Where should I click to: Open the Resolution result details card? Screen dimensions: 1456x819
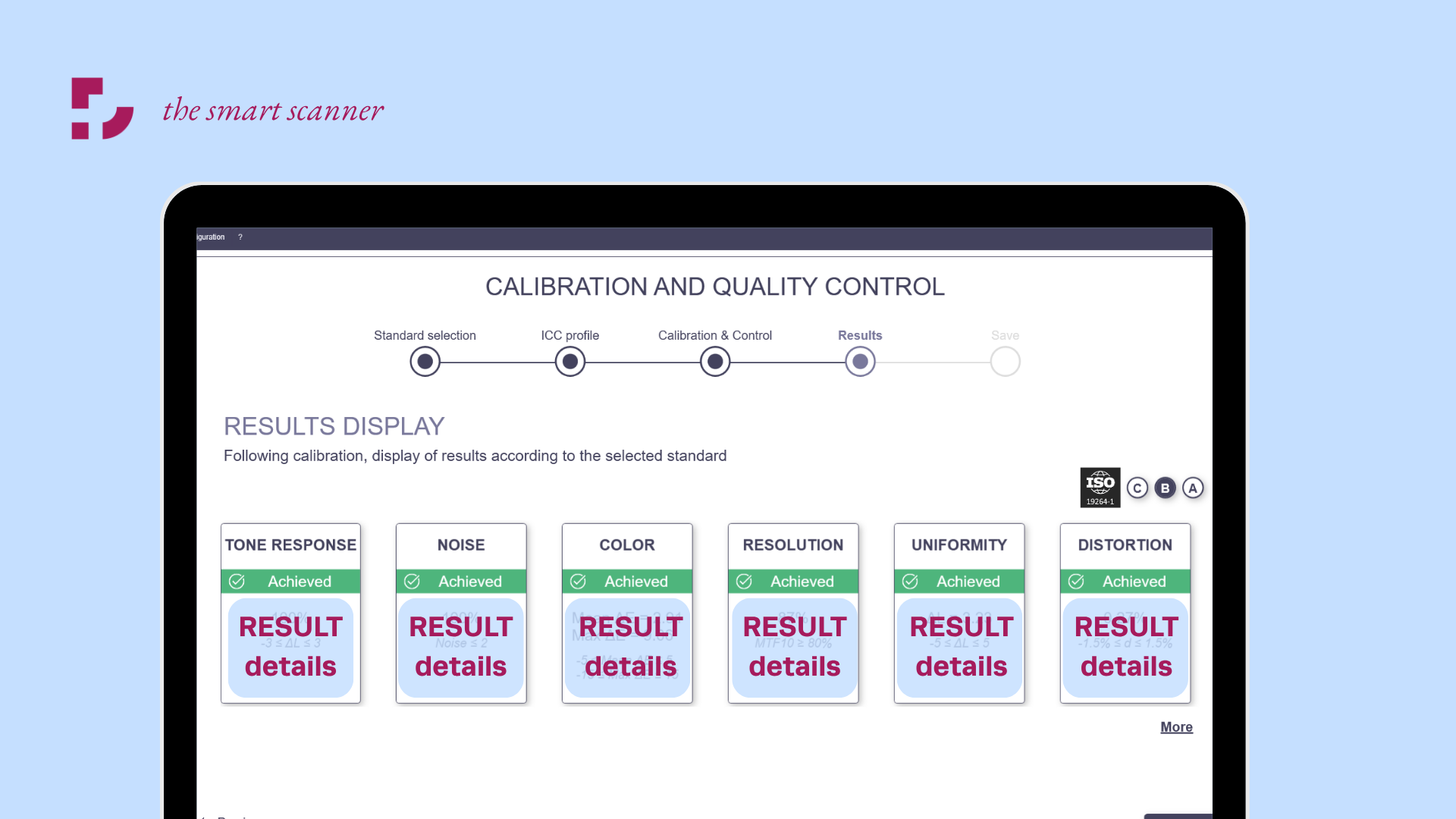tap(793, 647)
